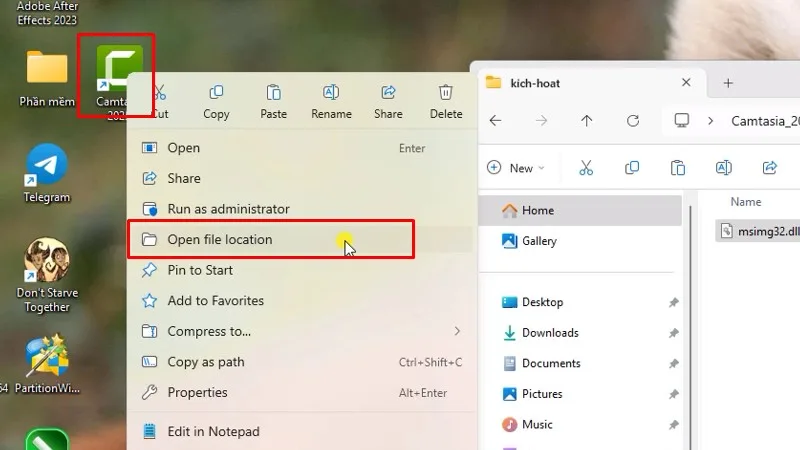This screenshot has height=450, width=800.
Task: Close the kich-hoat Explorer tab
Action: (686, 83)
